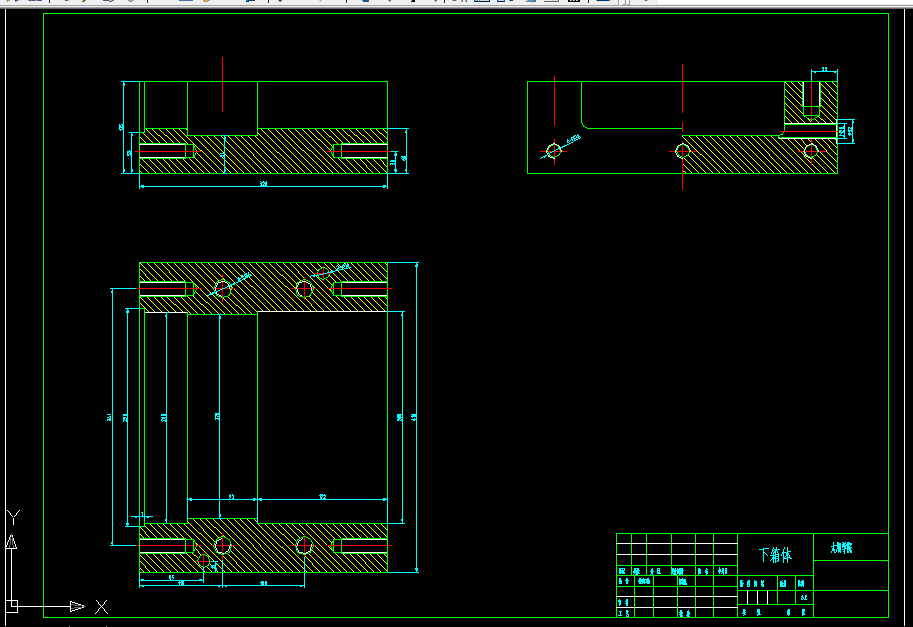
Task: Select top-left large bolt hole in plan view
Action: [x=222, y=288]
